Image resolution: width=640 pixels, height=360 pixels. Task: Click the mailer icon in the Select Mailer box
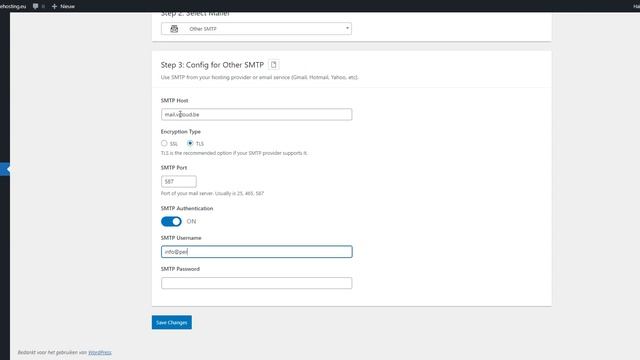(x=174, y=29)
